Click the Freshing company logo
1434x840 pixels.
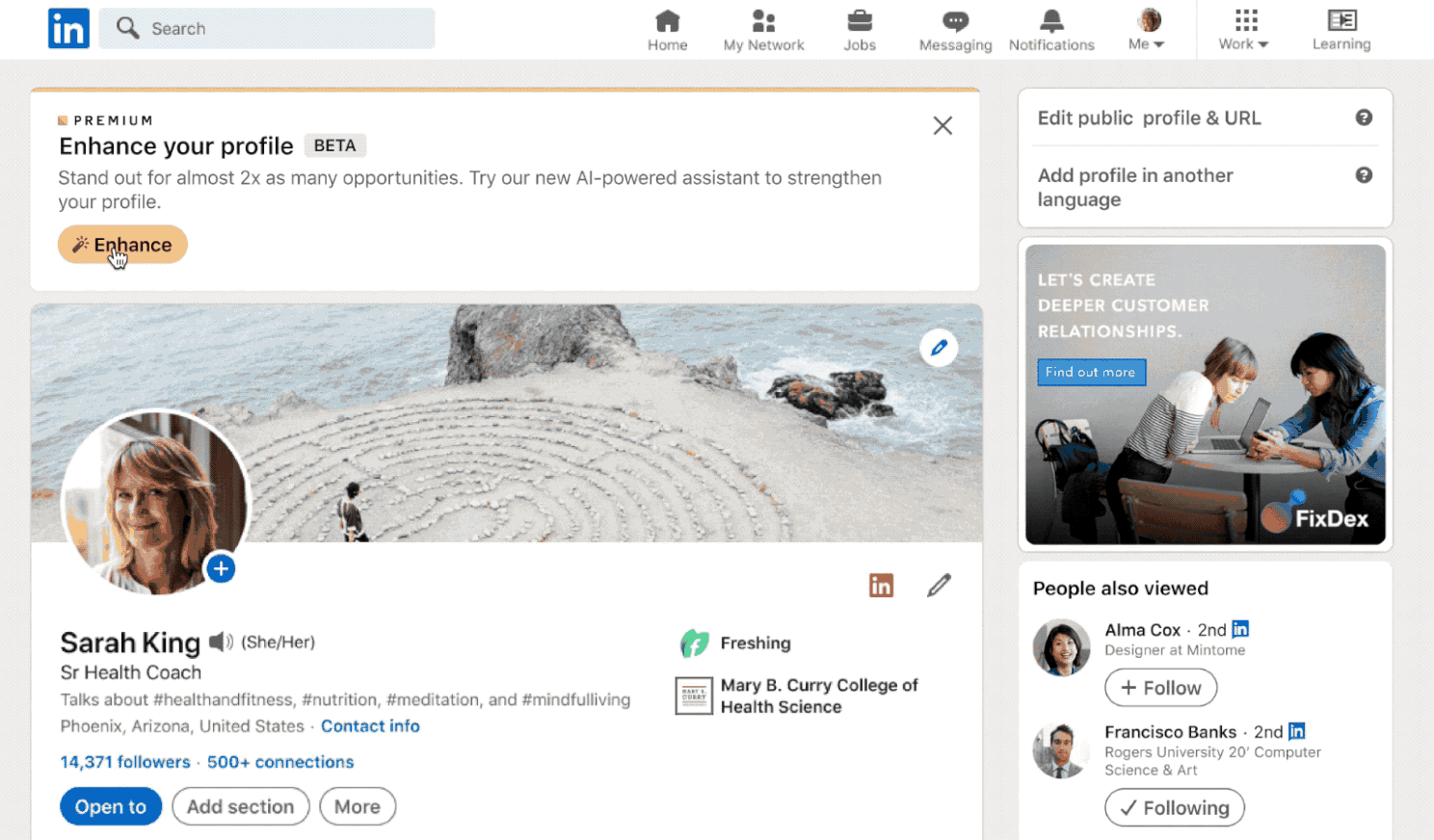pyautogui.click(x=693, y=643)
